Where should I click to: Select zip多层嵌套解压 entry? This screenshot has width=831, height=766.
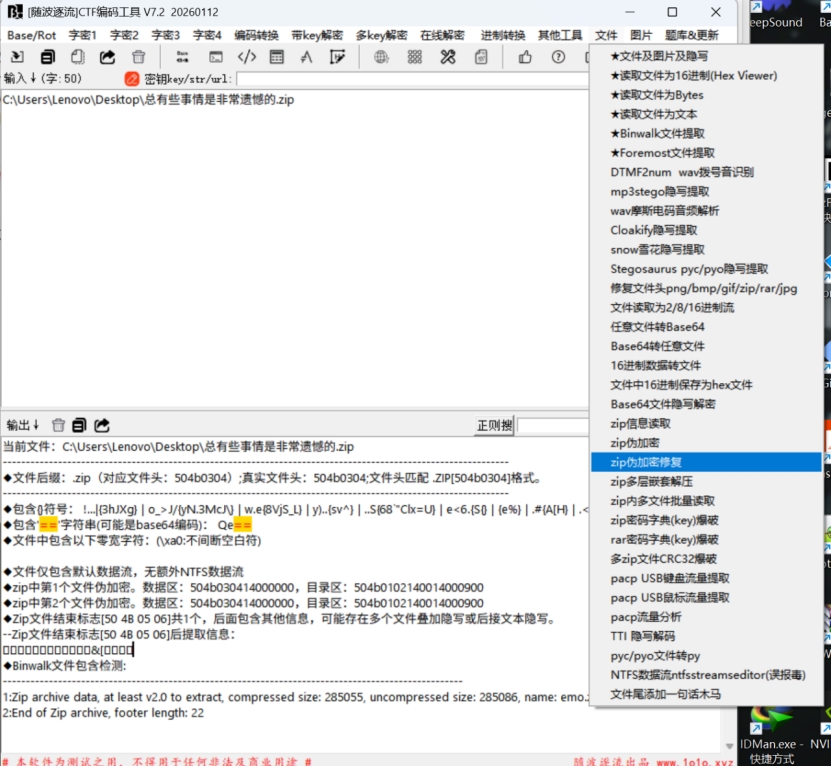tap(706, 481)
